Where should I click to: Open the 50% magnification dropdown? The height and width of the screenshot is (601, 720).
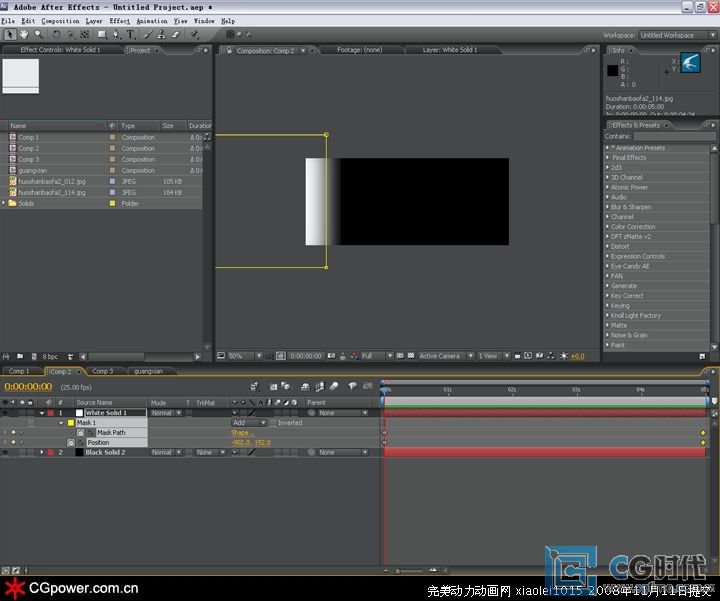(x=245, y=356)
